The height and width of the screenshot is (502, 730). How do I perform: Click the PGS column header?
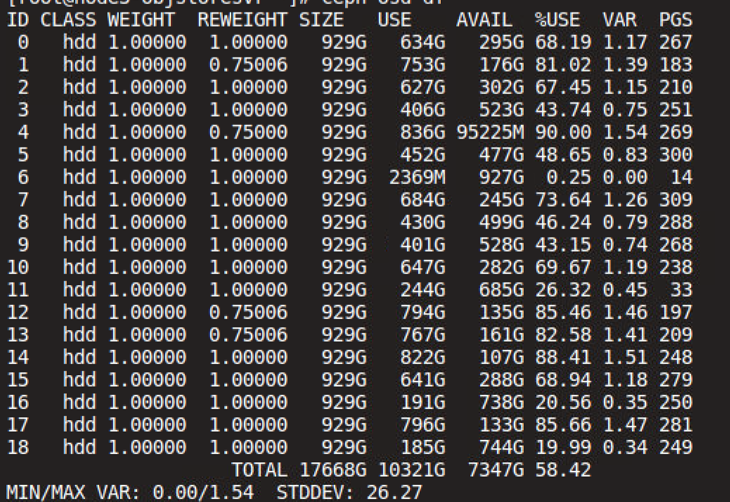(676, 20)
